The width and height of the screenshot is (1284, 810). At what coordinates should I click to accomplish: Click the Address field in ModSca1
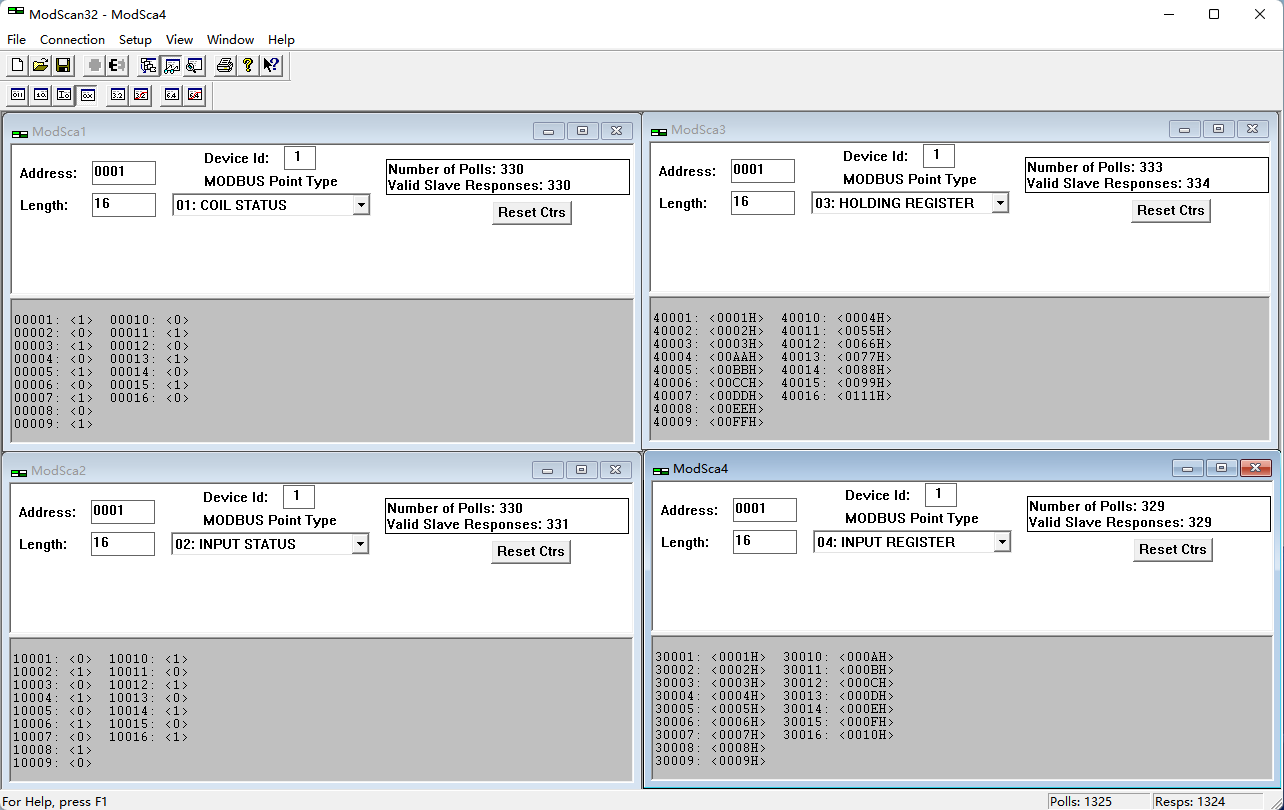click(124, 173)
